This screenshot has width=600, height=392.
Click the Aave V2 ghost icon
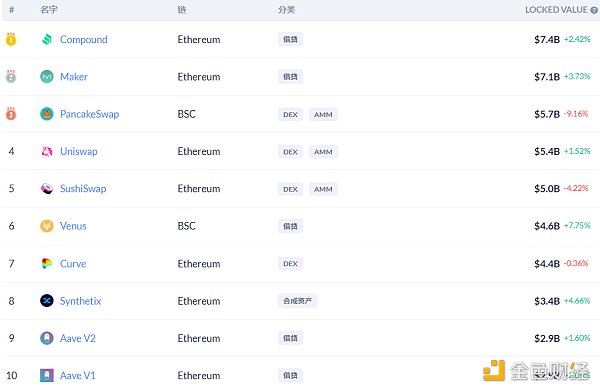click(47, 338)
